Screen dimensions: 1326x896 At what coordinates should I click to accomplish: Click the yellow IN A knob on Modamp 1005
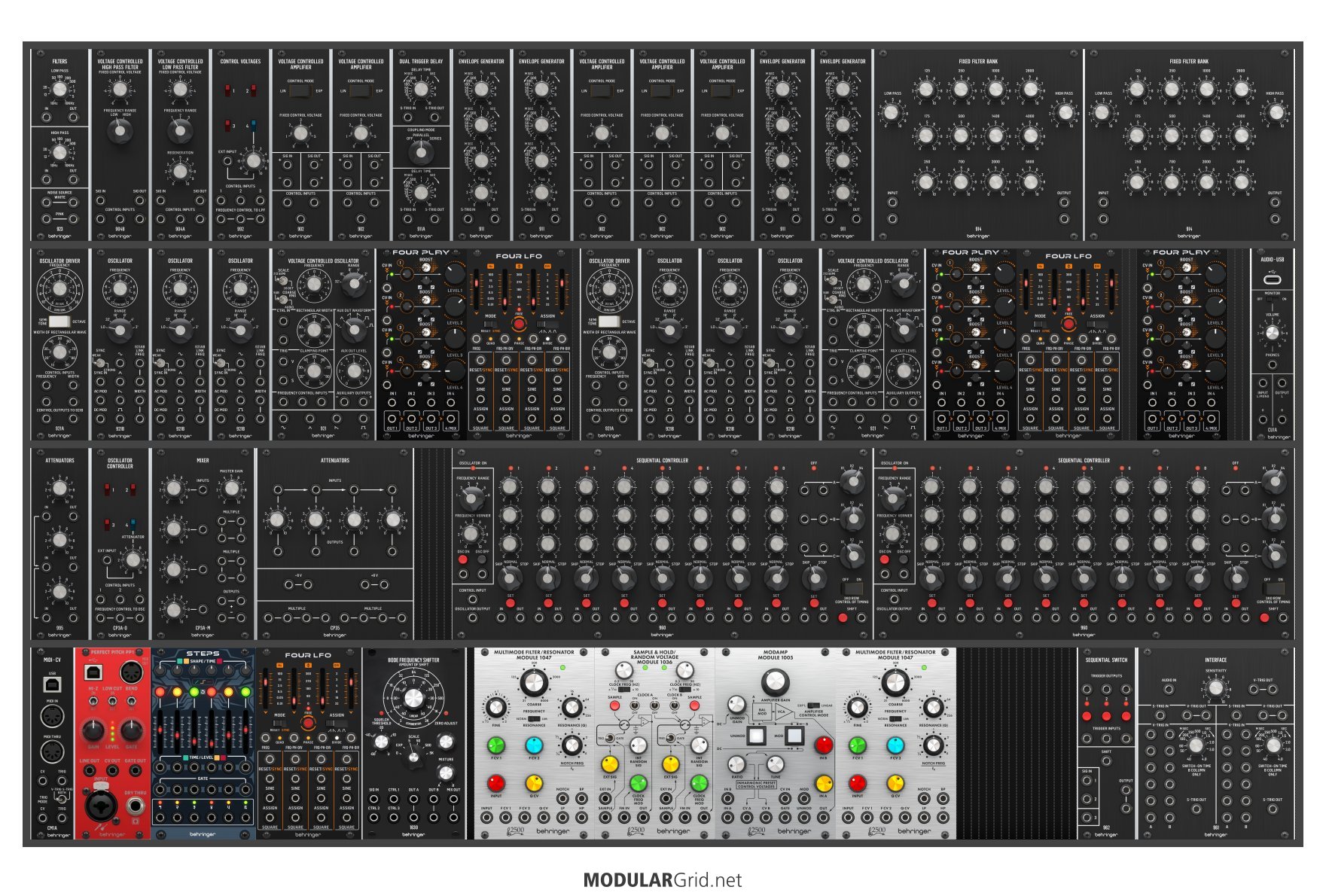824,783
